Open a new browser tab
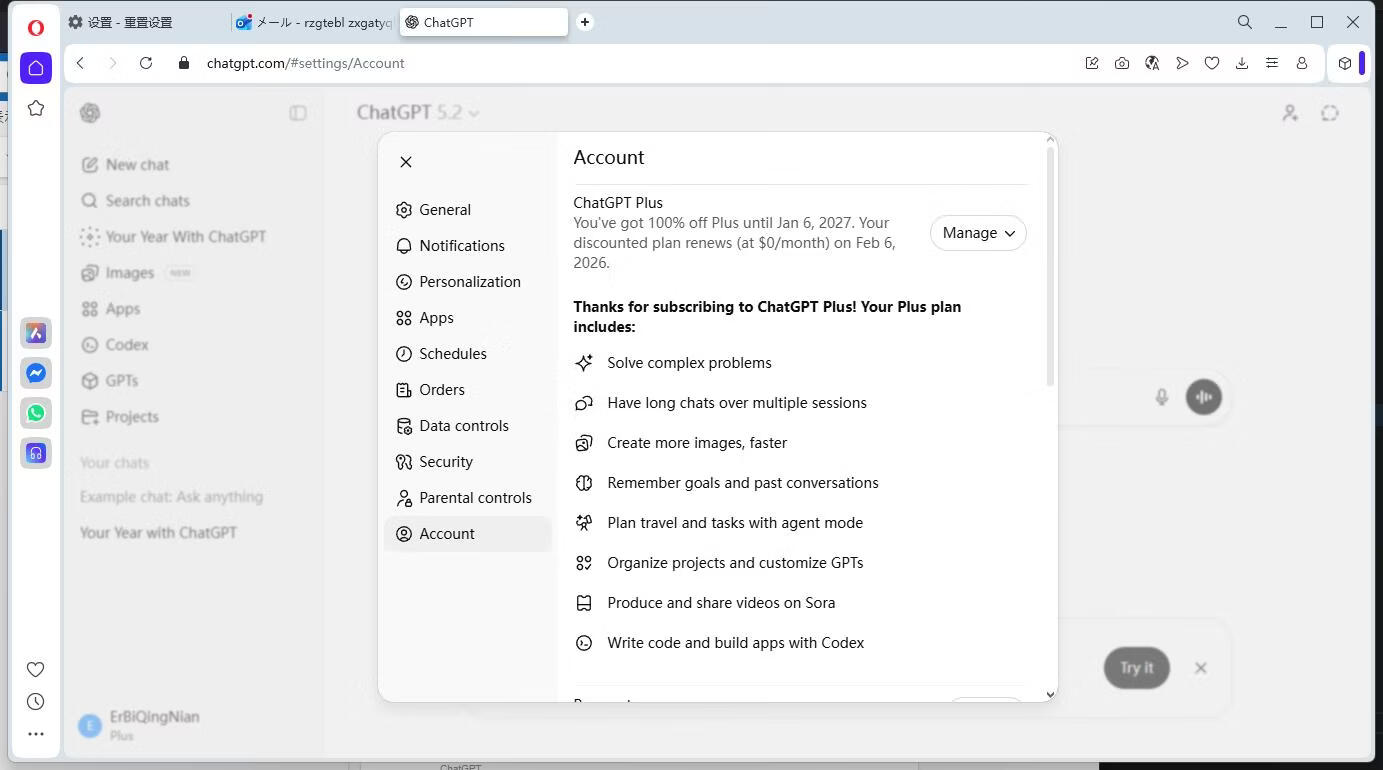The image size is (1383, 770). pos(585,22)
